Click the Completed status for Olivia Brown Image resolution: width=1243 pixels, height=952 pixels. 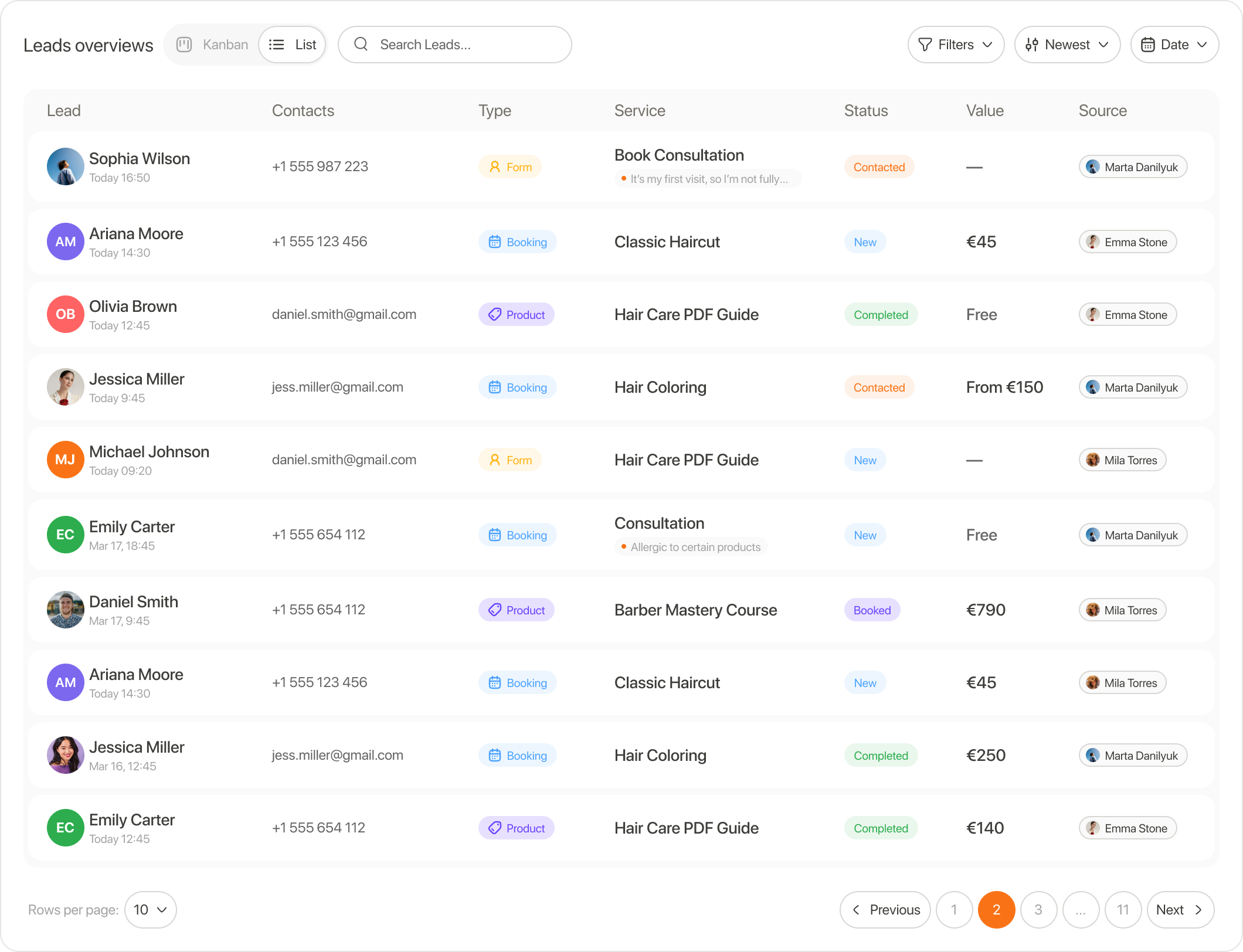tap(881, 315)
